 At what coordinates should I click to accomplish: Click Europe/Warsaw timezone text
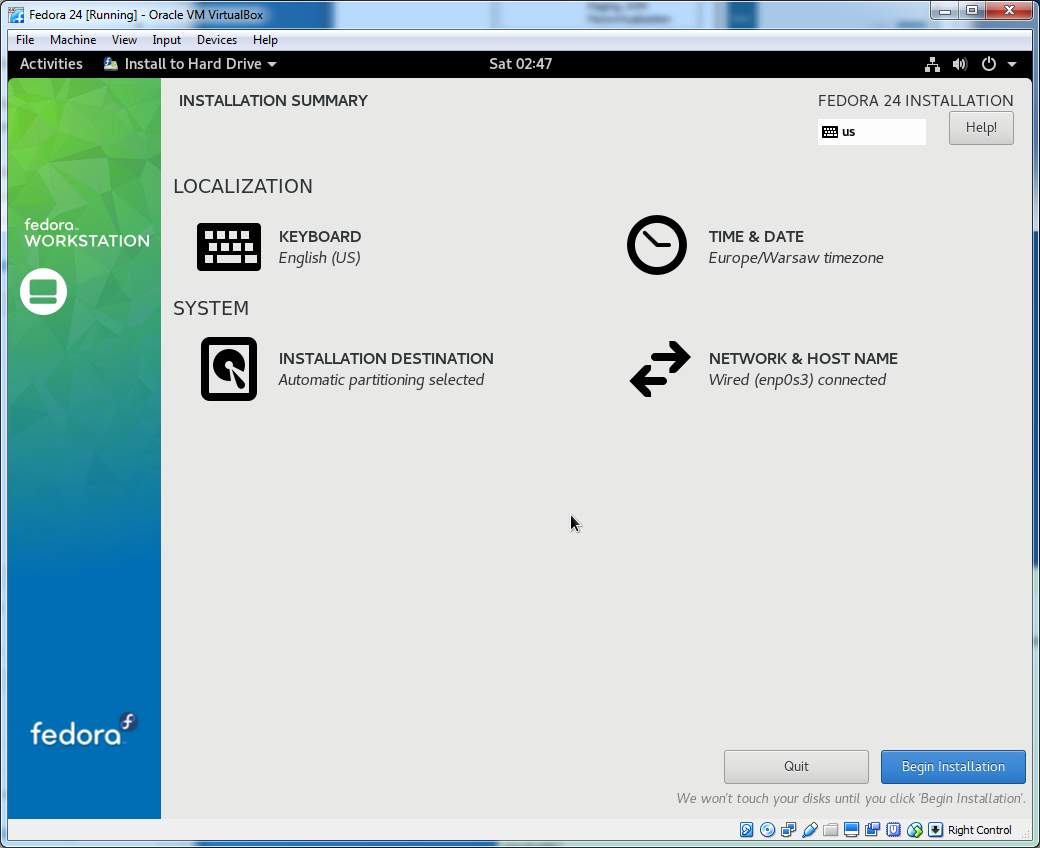(x=796, y=258)
